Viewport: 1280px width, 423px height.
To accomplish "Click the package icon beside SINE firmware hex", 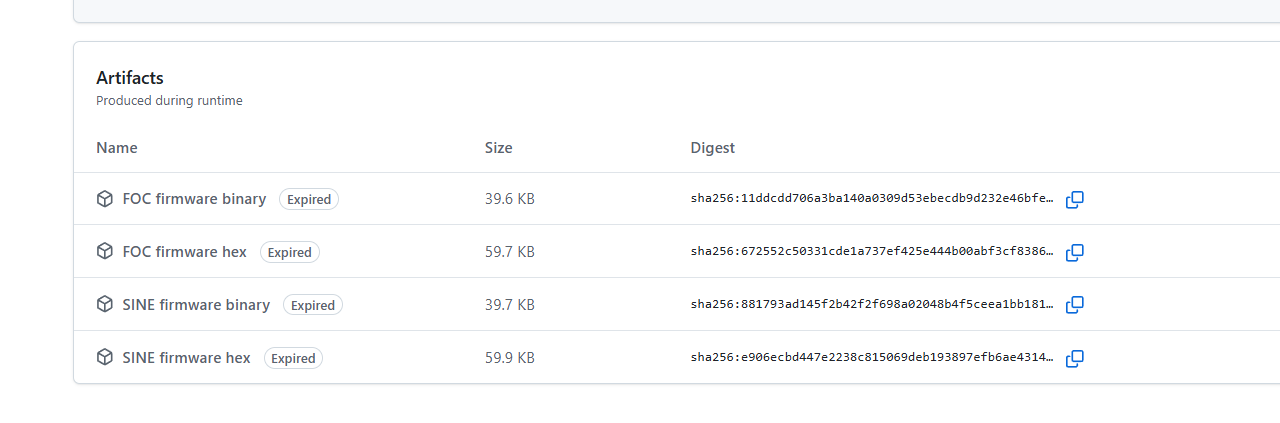I will 105,358.
